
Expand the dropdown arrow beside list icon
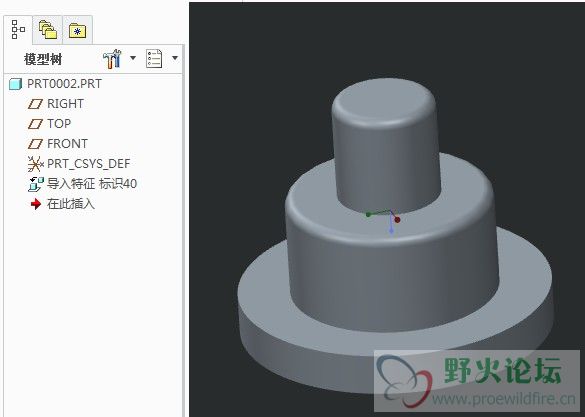175,58
